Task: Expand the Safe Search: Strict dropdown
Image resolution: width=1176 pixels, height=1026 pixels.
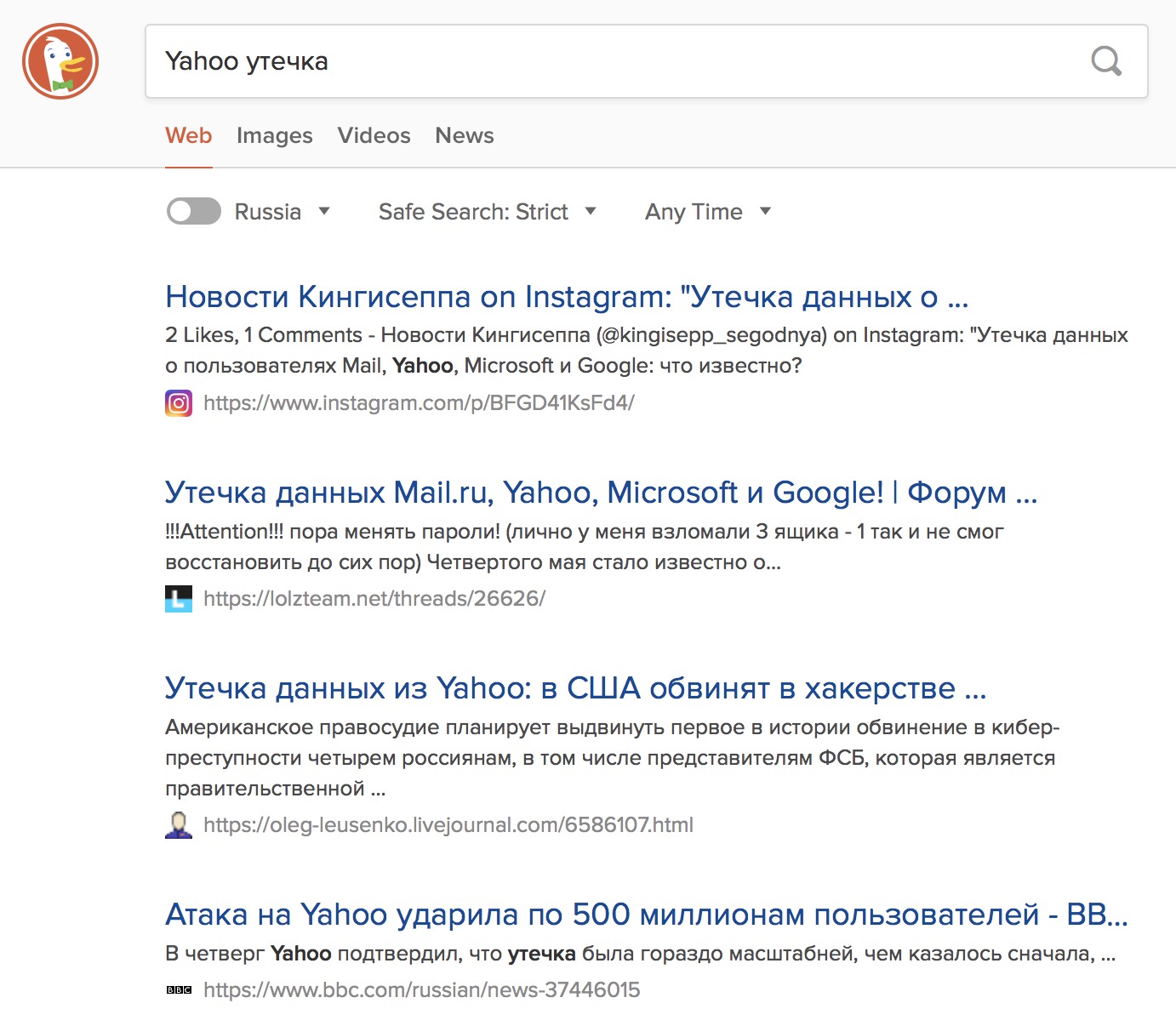Action: pos(487,212)
